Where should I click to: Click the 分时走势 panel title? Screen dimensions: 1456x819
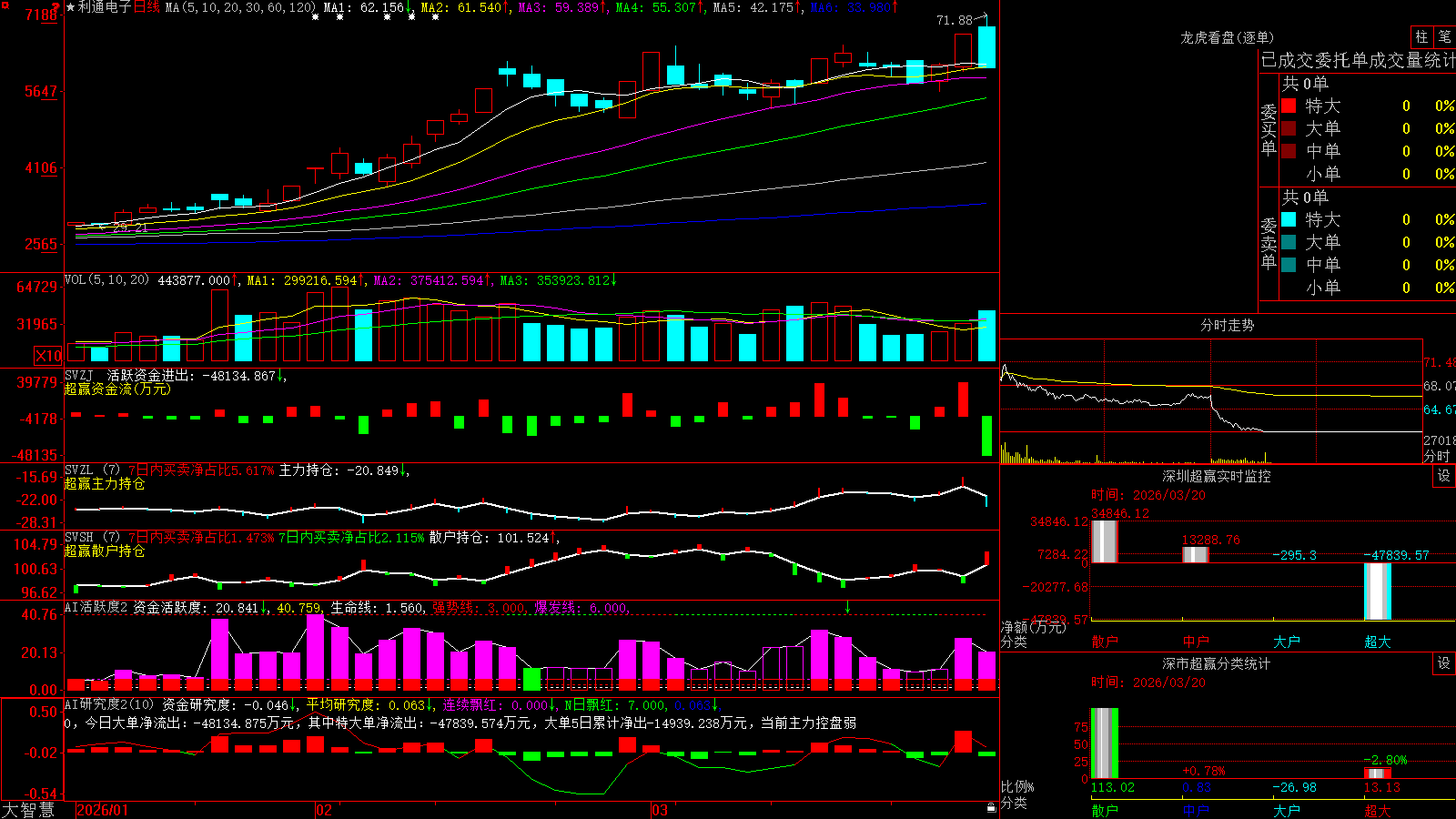coord(1228,325)
